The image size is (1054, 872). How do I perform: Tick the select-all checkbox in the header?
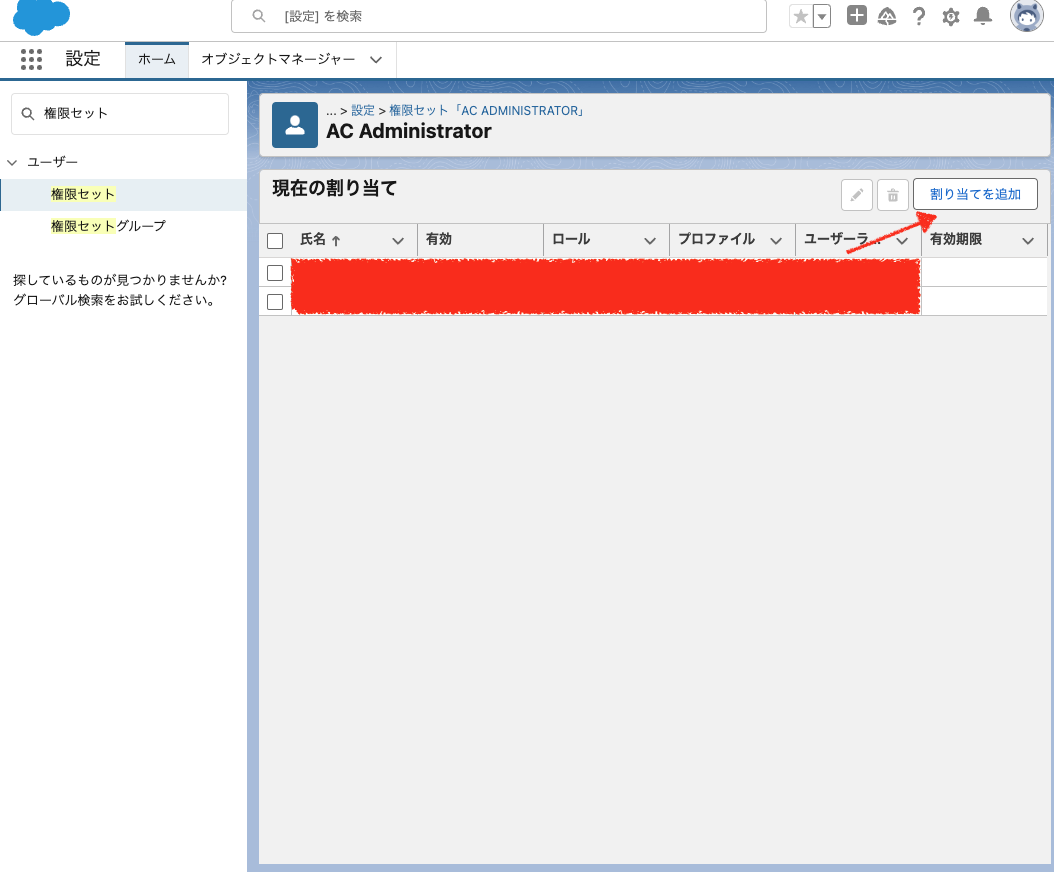tap(275, 241)
